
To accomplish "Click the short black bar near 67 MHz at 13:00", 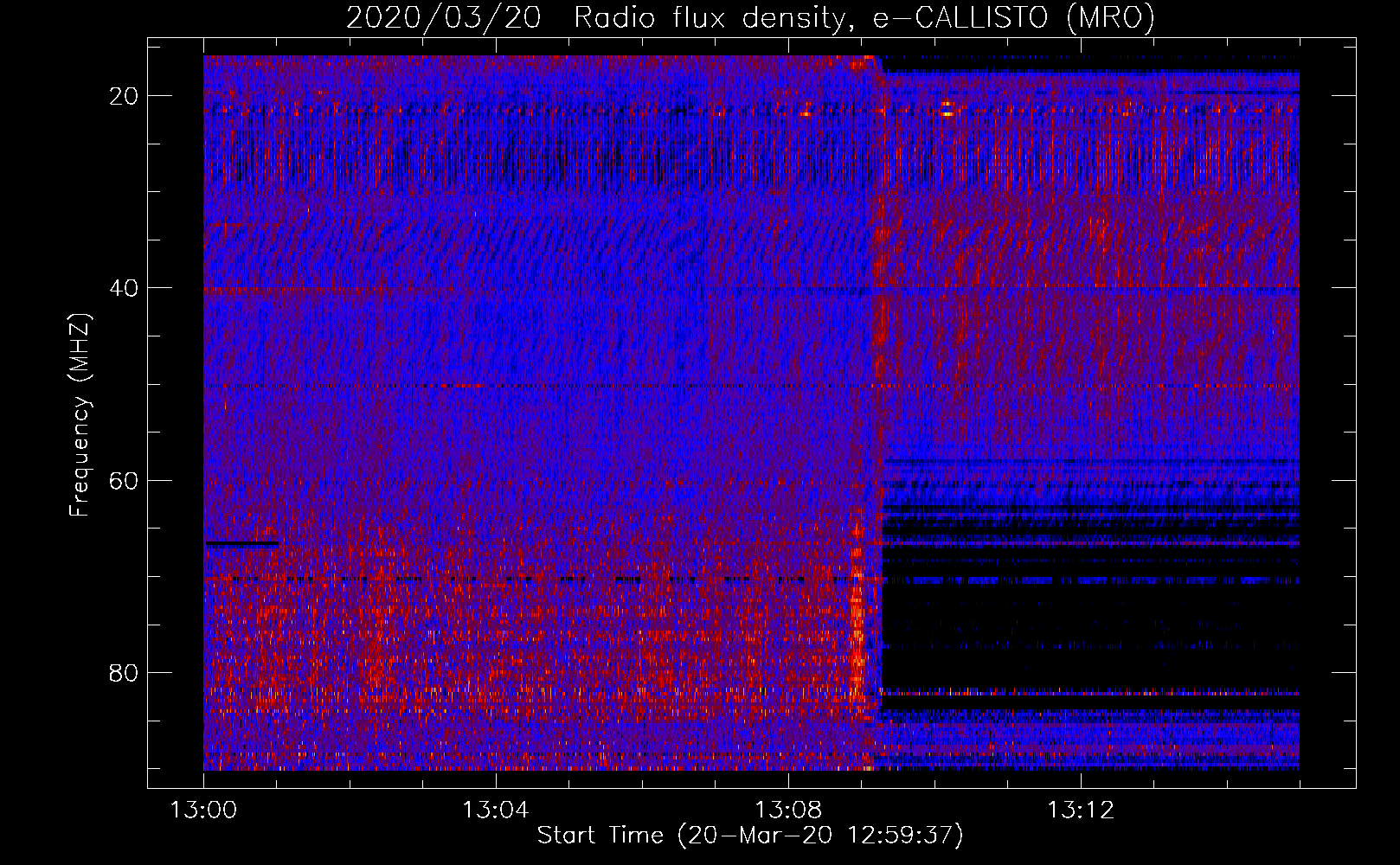I will click(x=241, y=544).
